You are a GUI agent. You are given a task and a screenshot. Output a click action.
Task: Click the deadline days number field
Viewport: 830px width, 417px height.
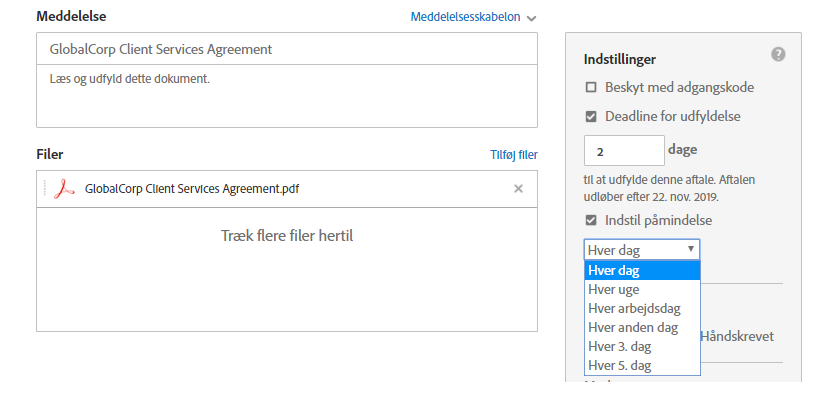point(624,151)
